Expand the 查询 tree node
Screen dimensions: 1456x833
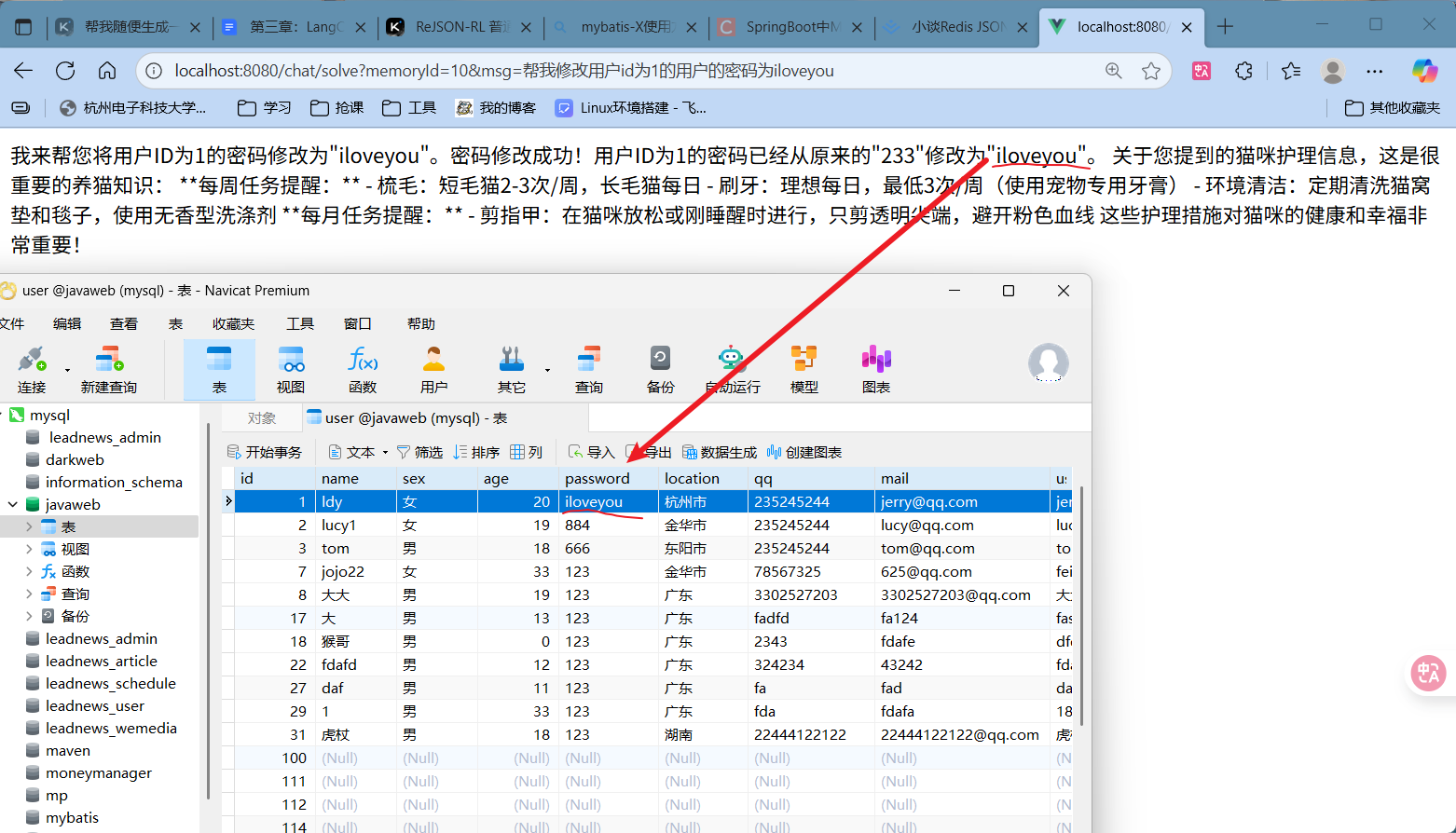29,594
